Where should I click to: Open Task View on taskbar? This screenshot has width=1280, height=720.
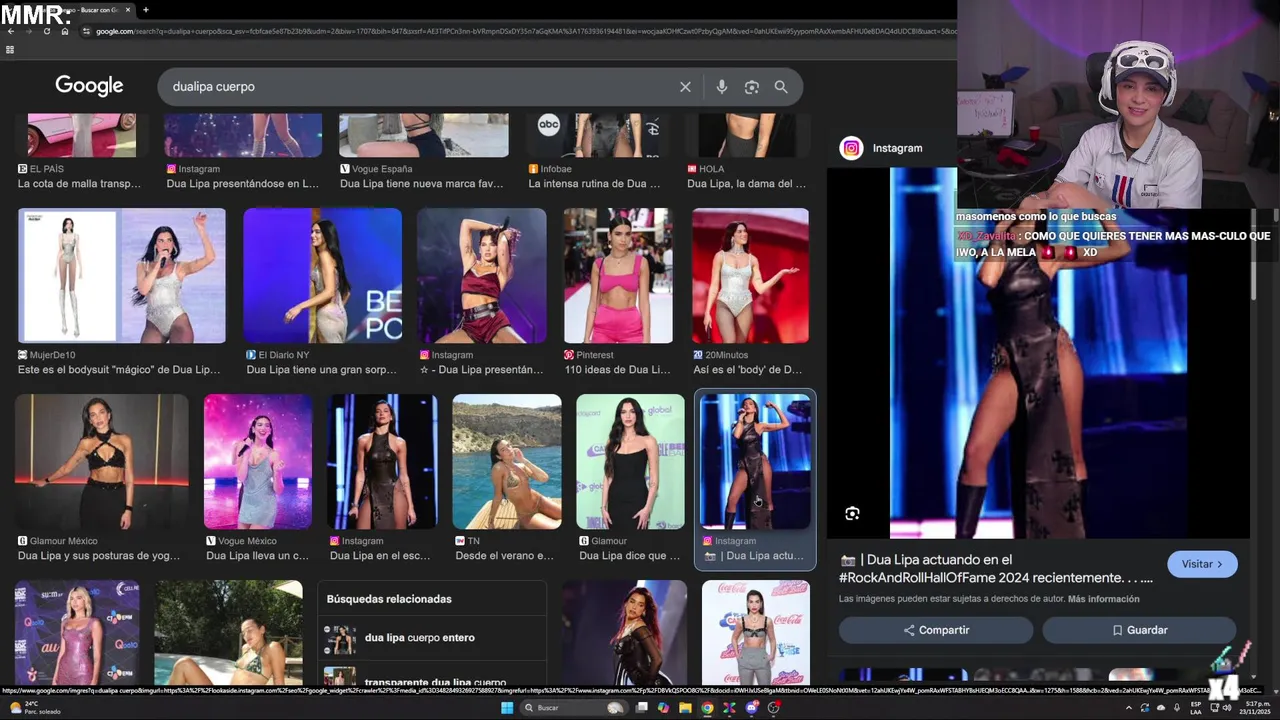[x=641, y=708]
